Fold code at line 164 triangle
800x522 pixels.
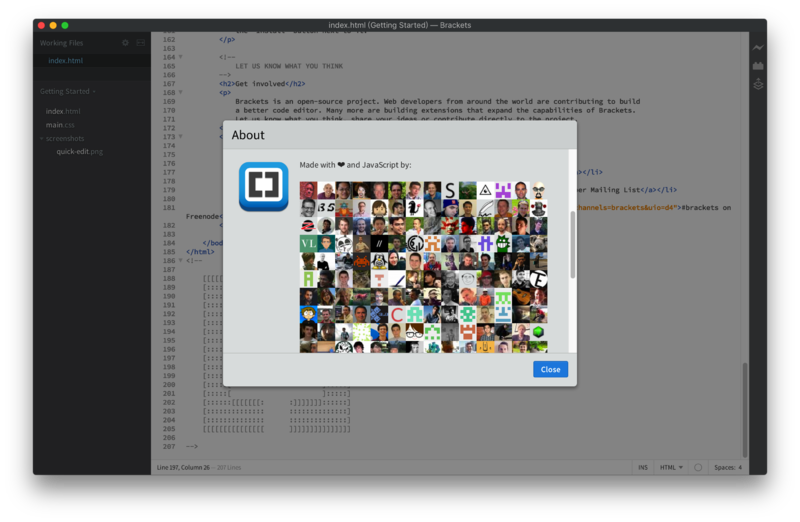tap(181, 57)
